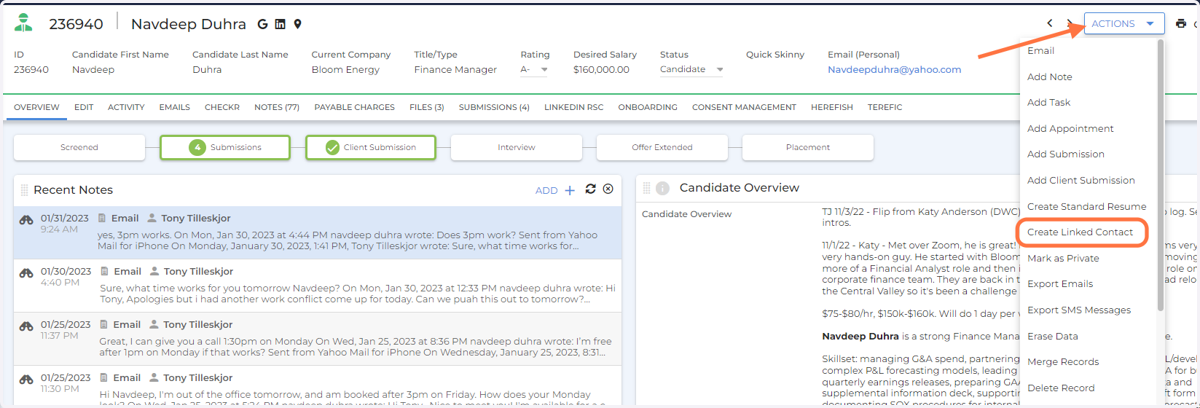Click person icon on 01/30/2023 note

click(x=153, y=271)
